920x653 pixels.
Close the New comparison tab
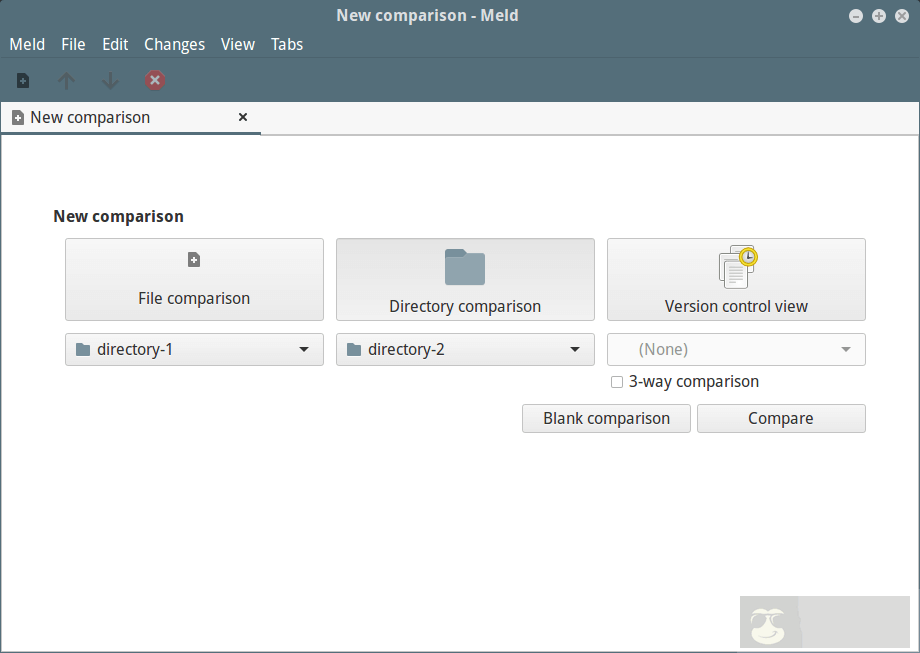click(243, 117)
